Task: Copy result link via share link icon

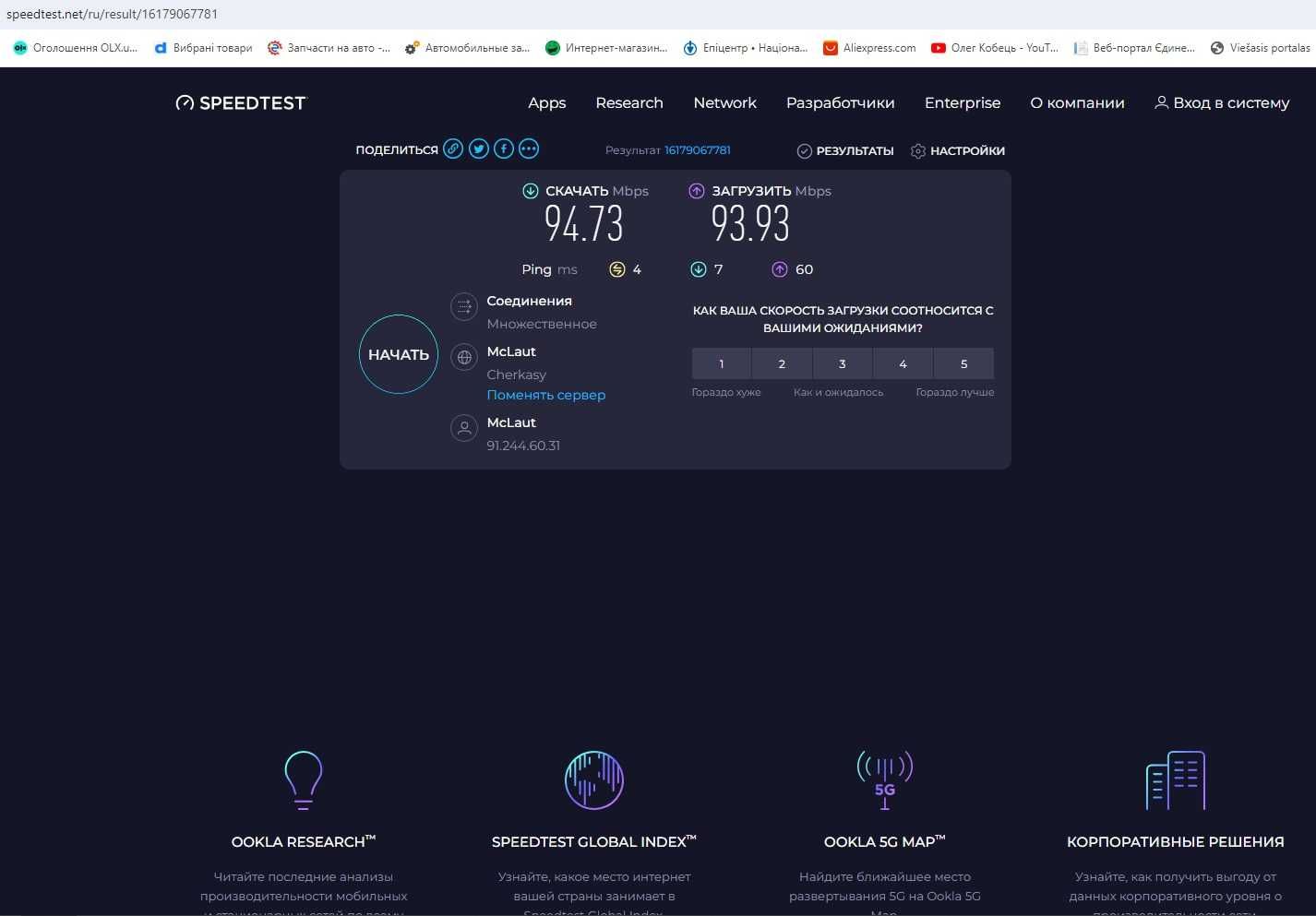Action: pos(453,149)
